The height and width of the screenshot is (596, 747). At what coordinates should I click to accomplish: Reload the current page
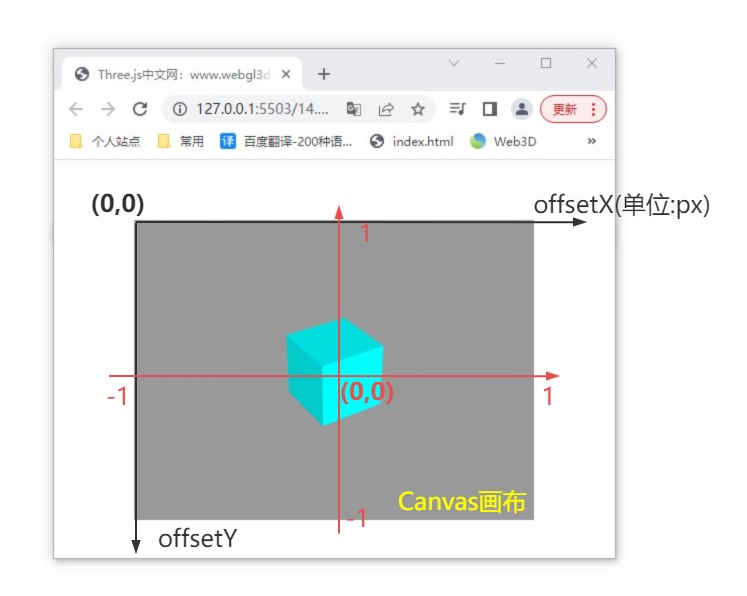click(140, 109)
